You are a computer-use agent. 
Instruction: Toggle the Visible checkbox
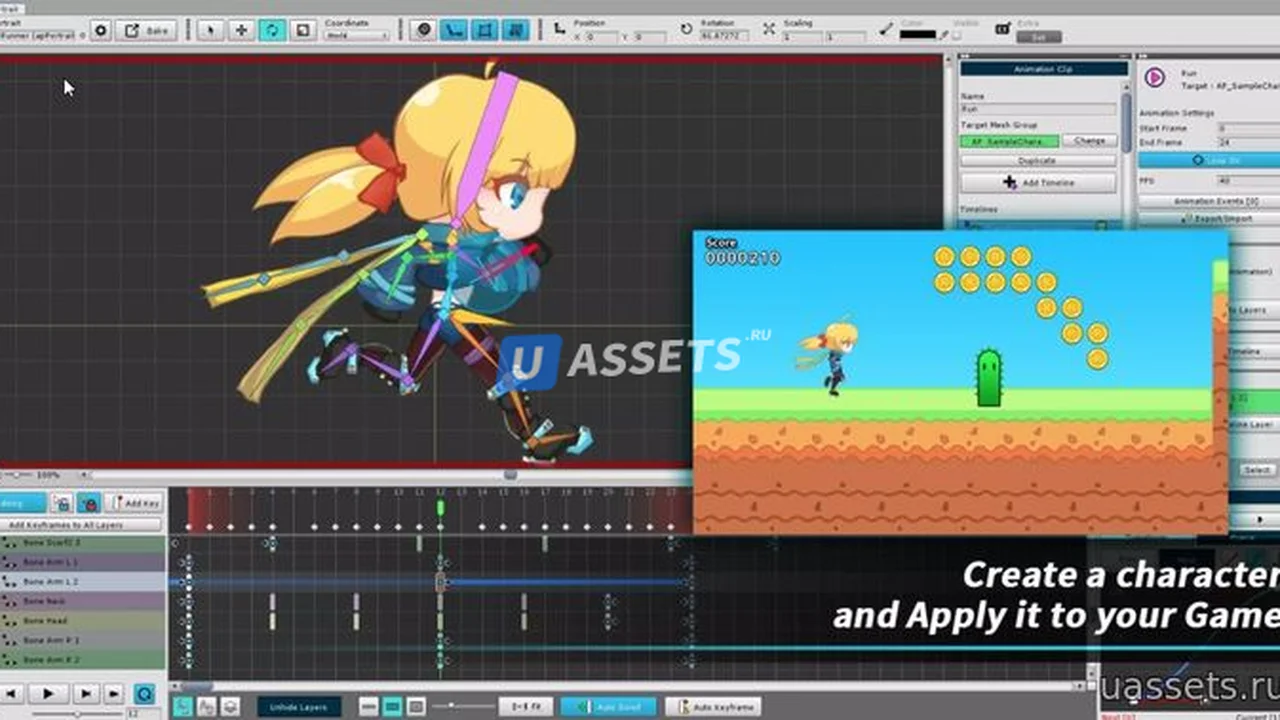(957, 36)
